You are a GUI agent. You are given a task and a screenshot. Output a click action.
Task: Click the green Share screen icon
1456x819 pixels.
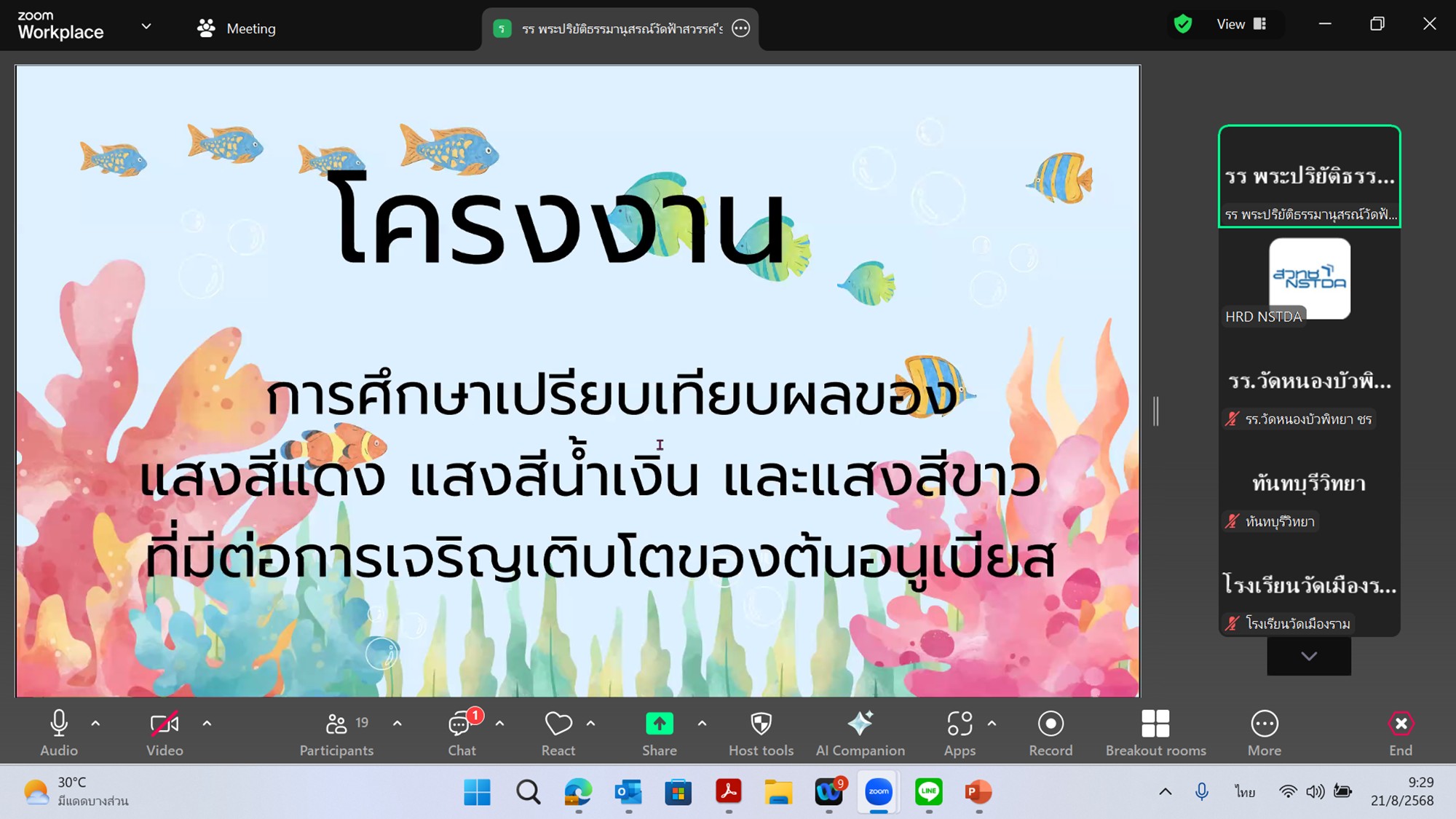tap(659, 724)
